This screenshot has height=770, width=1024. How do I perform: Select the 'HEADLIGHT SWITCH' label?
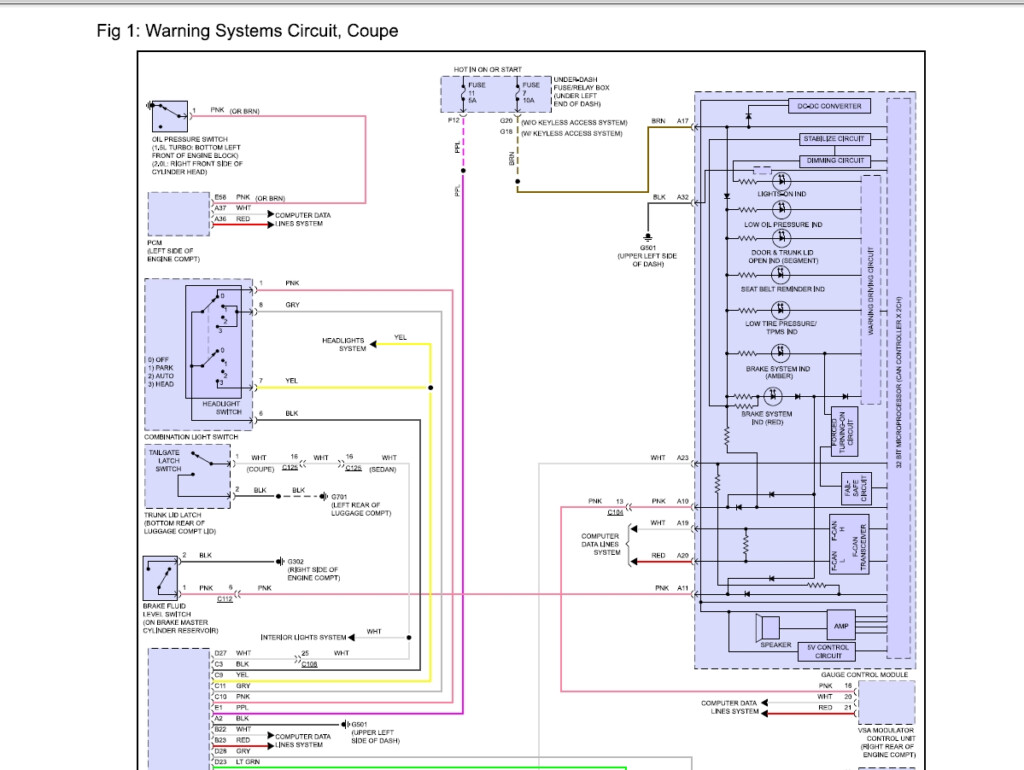(x=221, y=408)
